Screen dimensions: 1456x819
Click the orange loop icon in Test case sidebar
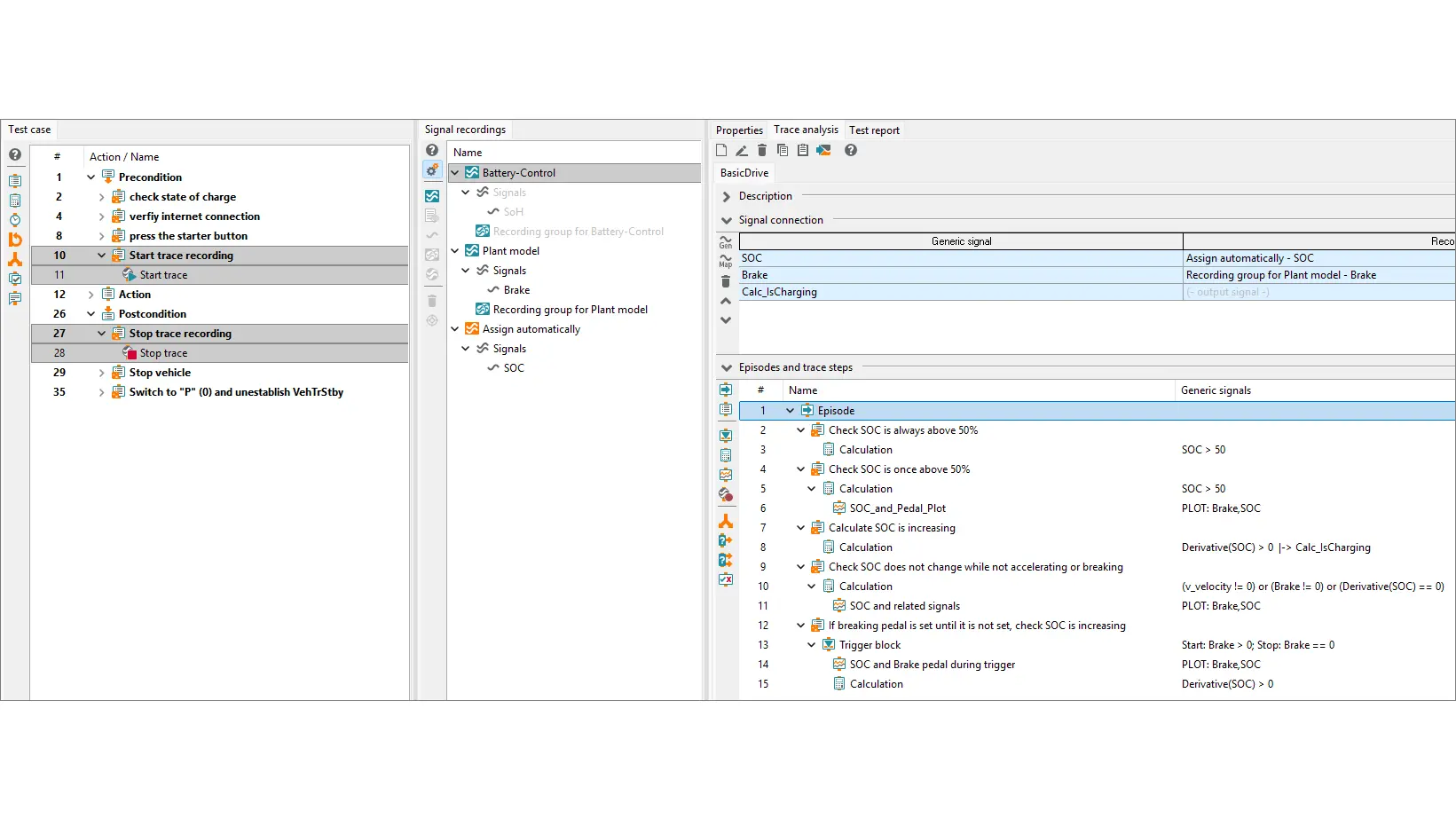click(15, 240)
